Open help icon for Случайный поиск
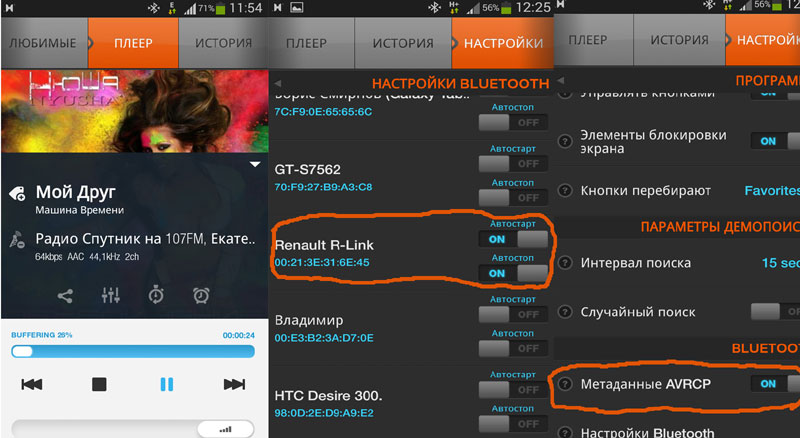The image size is (800, 438). pyautogui.click(x=565, y=311)
